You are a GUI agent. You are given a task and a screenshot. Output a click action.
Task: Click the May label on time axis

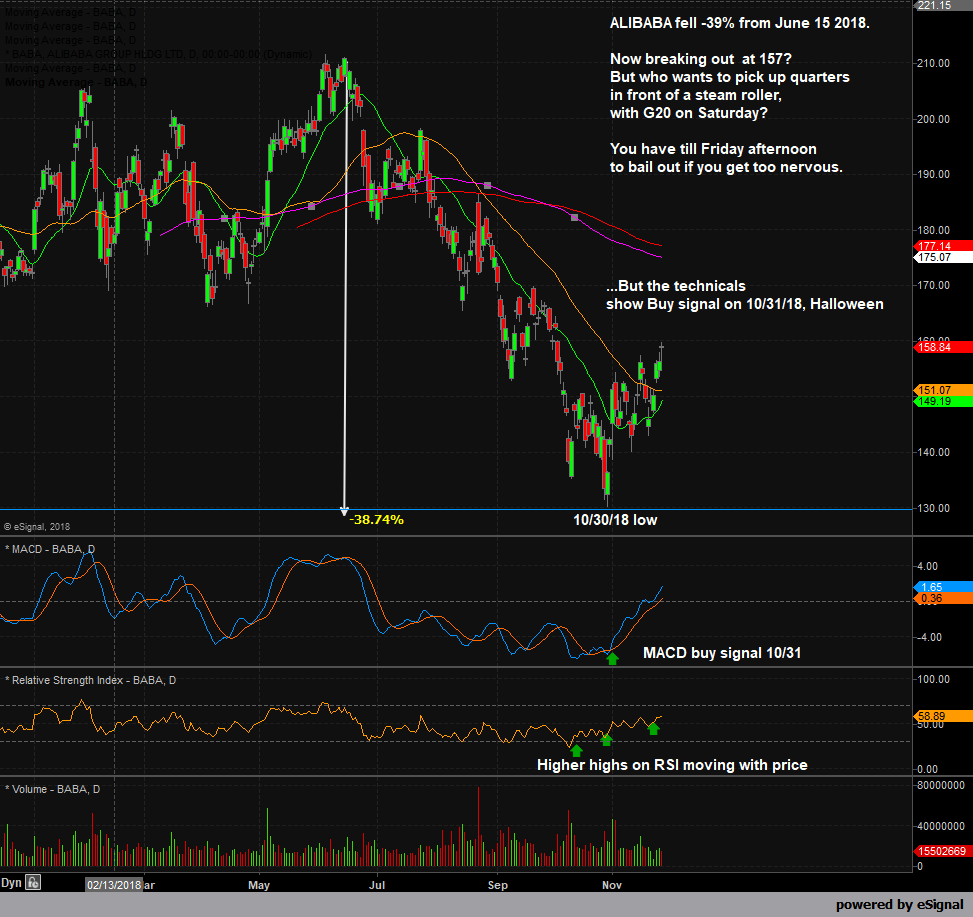[259, 885]
